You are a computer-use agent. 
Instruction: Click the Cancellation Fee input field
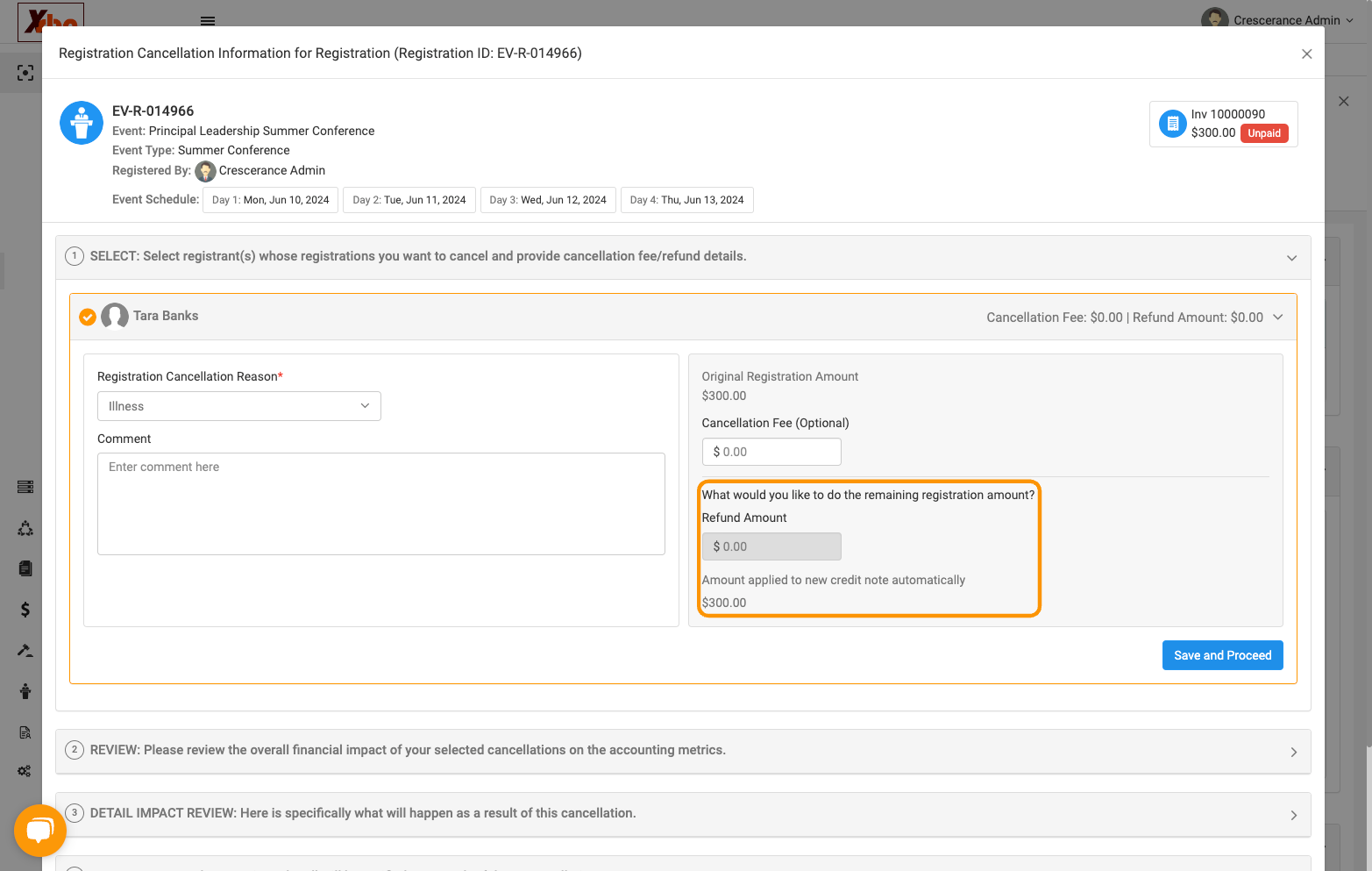[x=771, y=452]
